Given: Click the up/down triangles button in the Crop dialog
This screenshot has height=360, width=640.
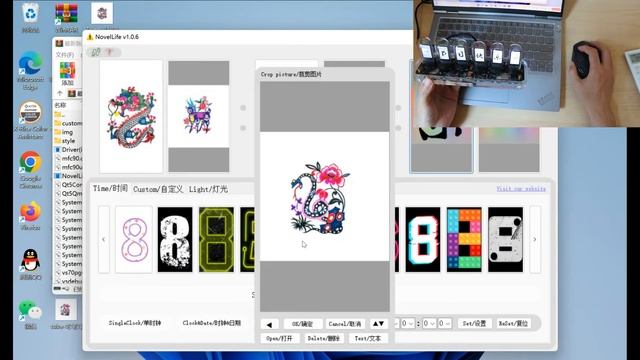Looking at the screenshot, I should point(378,324).
